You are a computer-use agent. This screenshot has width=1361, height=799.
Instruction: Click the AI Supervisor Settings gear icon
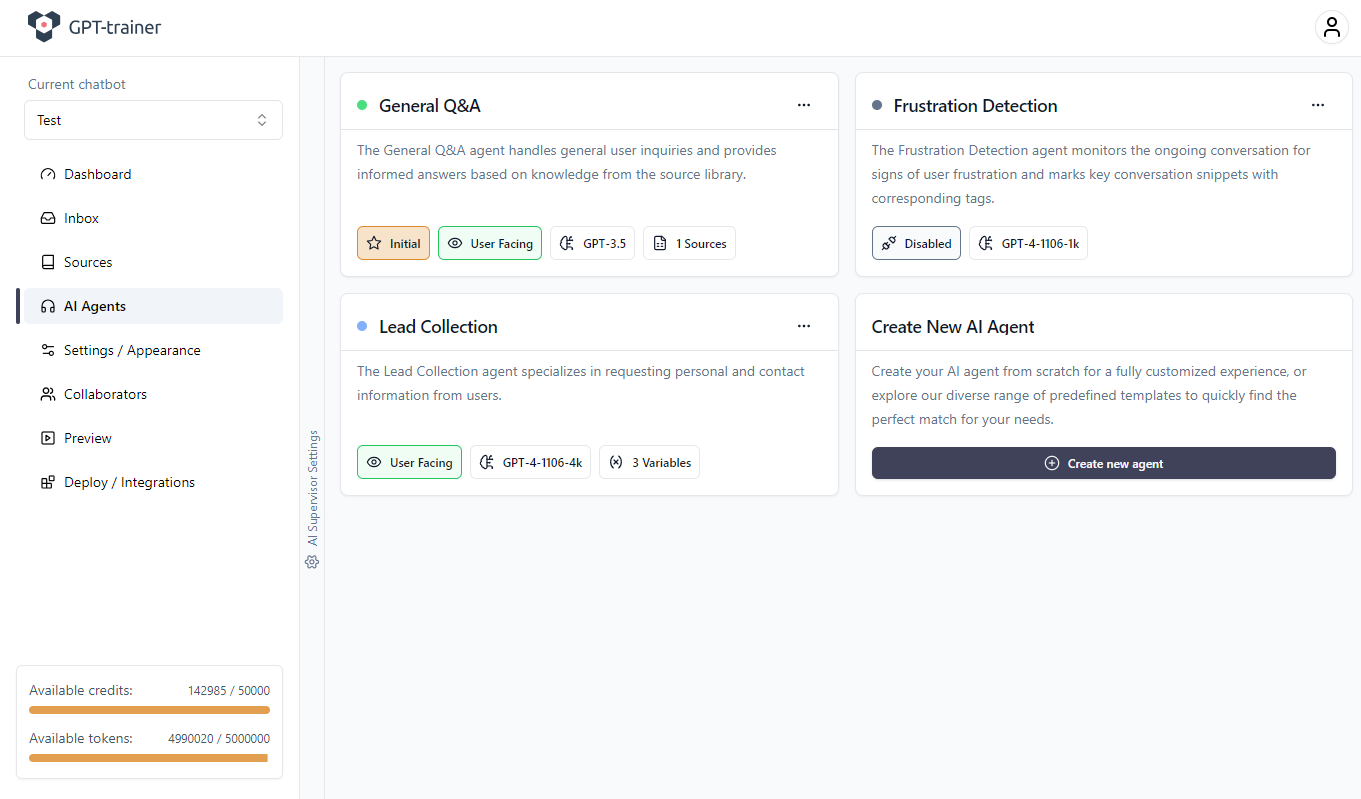pos(312,562)
